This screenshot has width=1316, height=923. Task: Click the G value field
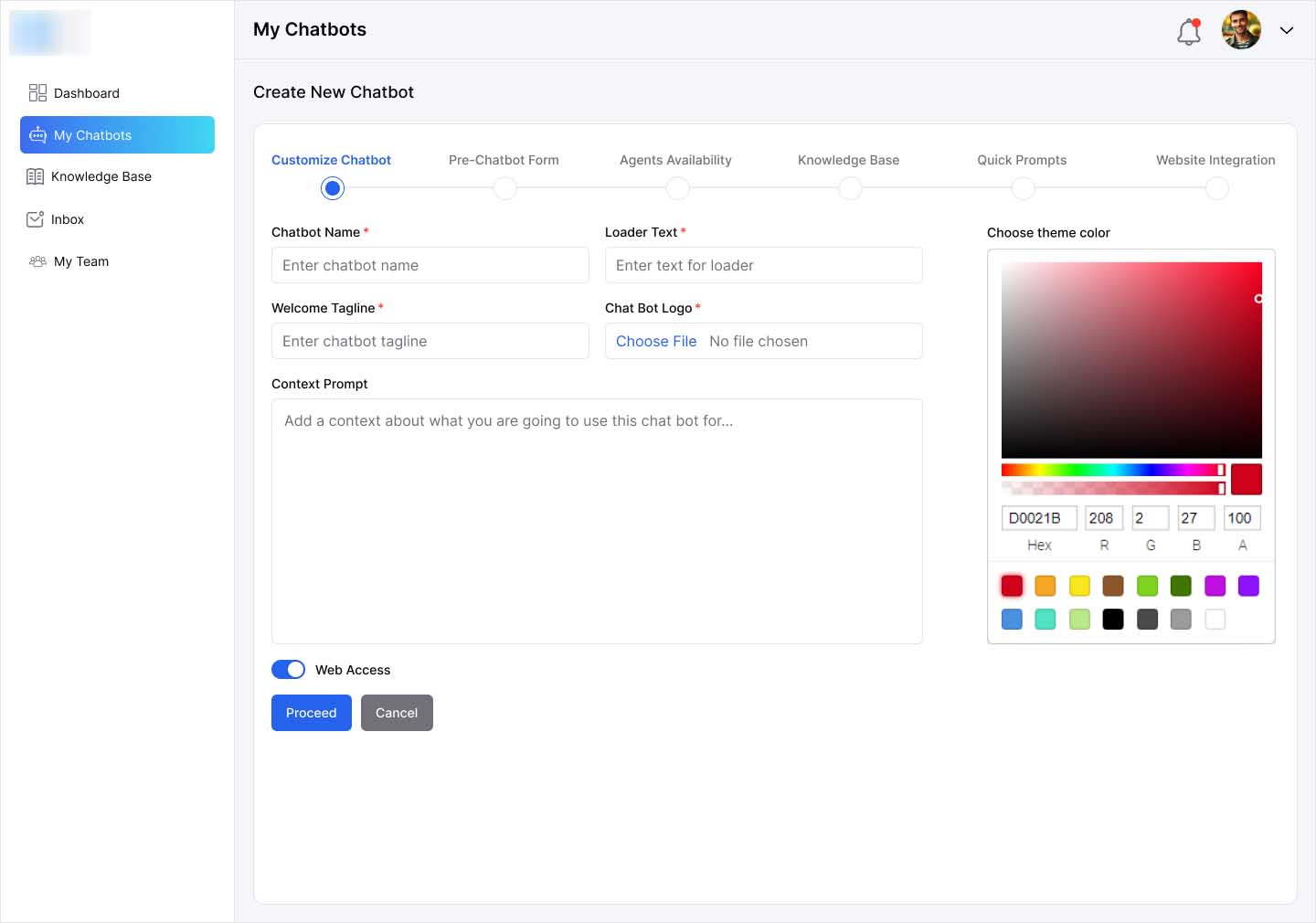(1150, 518)
